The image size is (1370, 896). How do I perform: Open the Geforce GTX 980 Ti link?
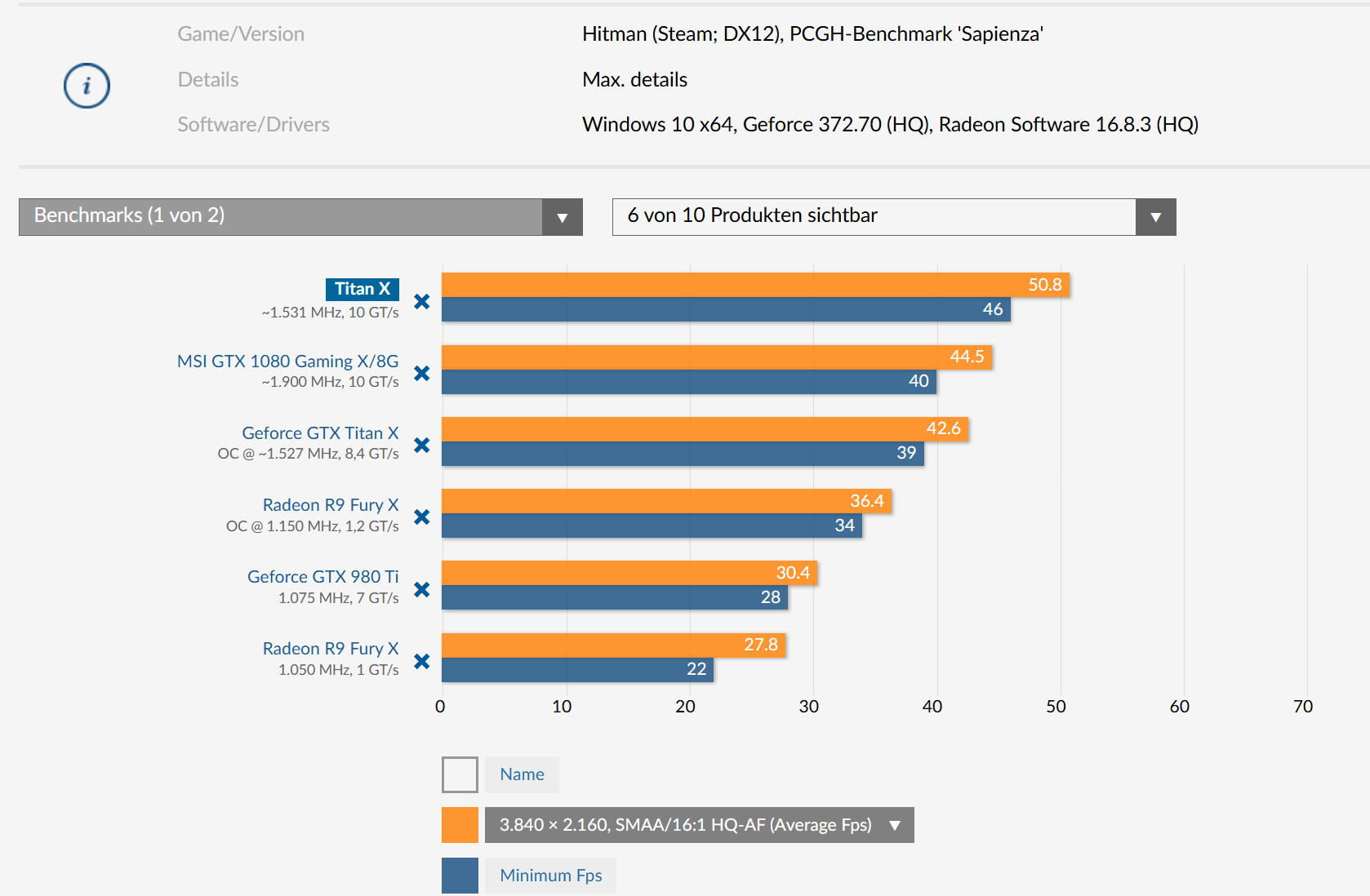[x=322, y=576]
